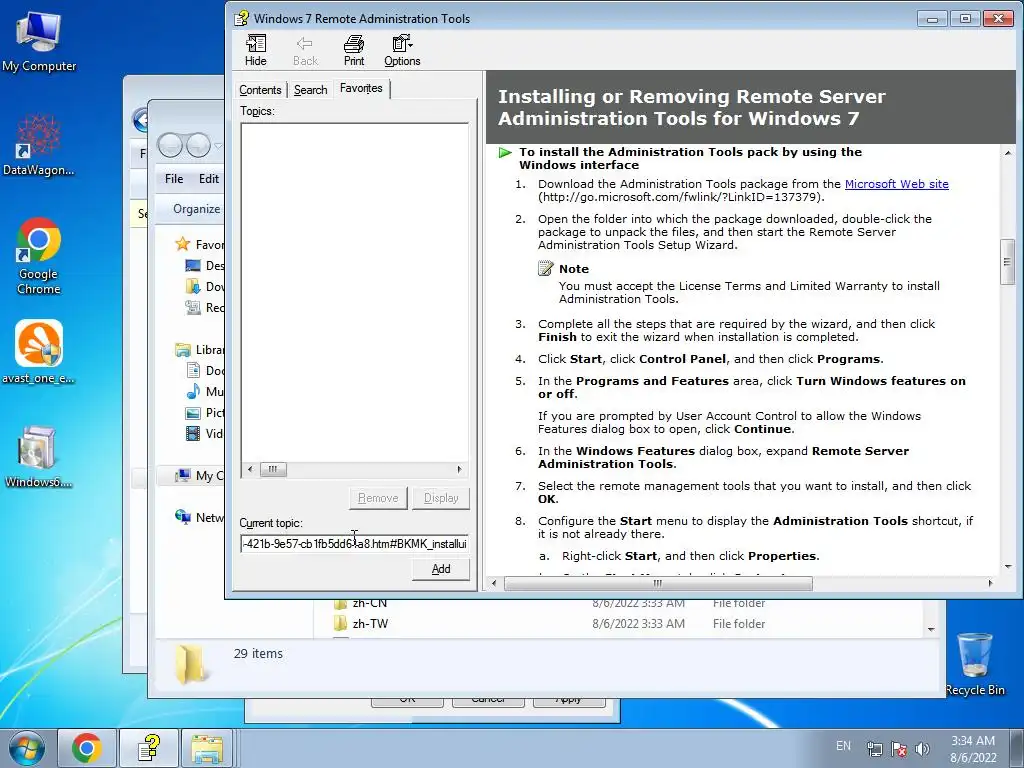
Task: Open the Options toolbar menu
Action: click(x=402, y=50)
